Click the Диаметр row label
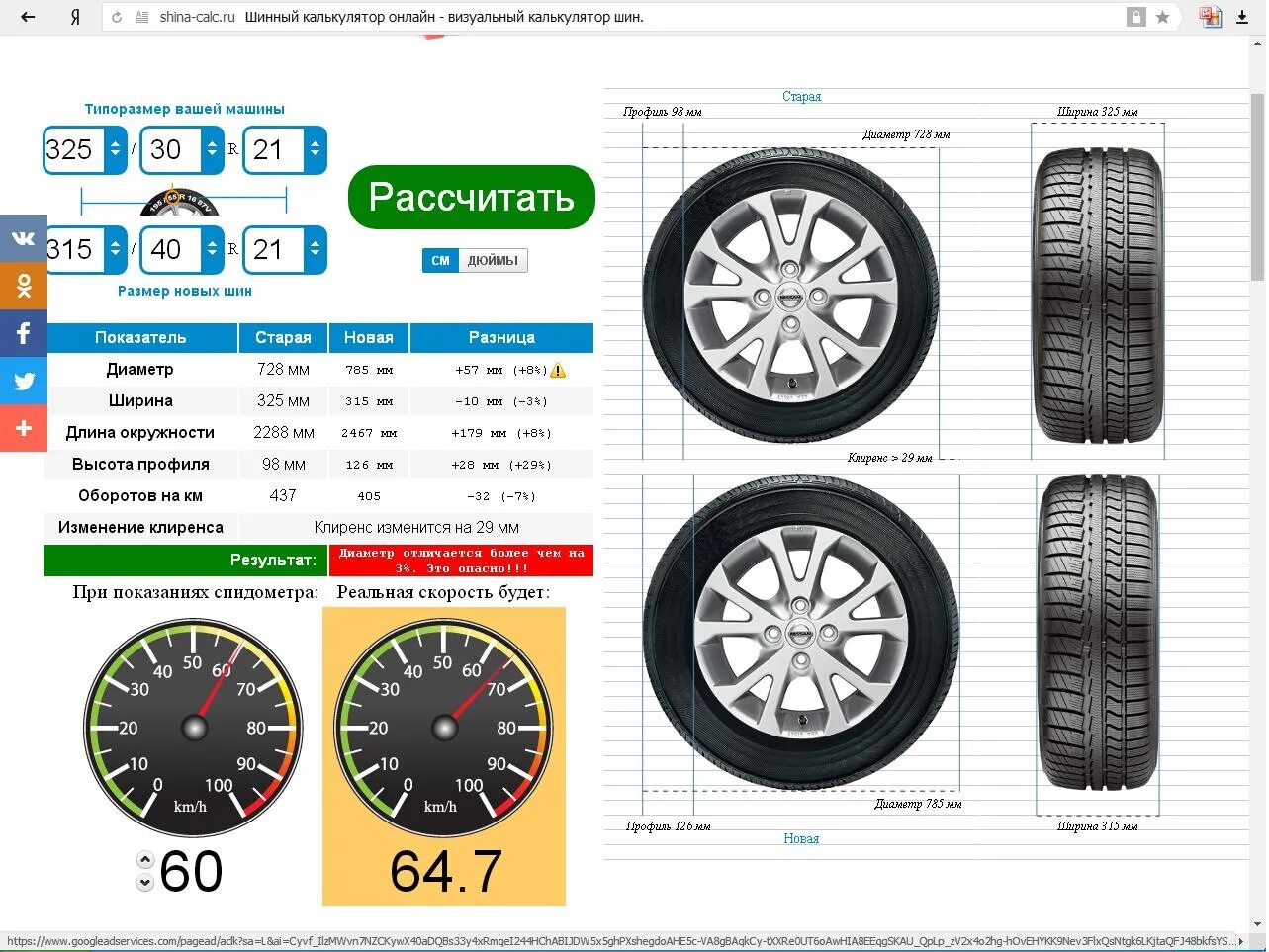 (x=140, y=369)
